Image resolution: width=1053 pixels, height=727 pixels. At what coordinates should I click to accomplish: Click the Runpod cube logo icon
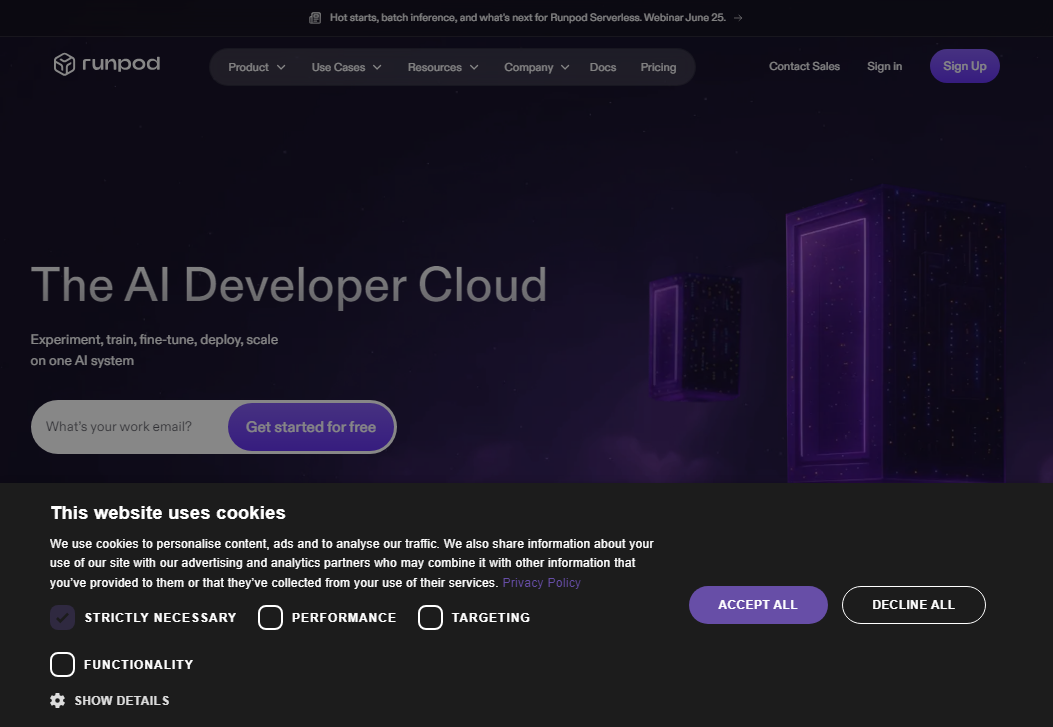[x=64, y=64]
